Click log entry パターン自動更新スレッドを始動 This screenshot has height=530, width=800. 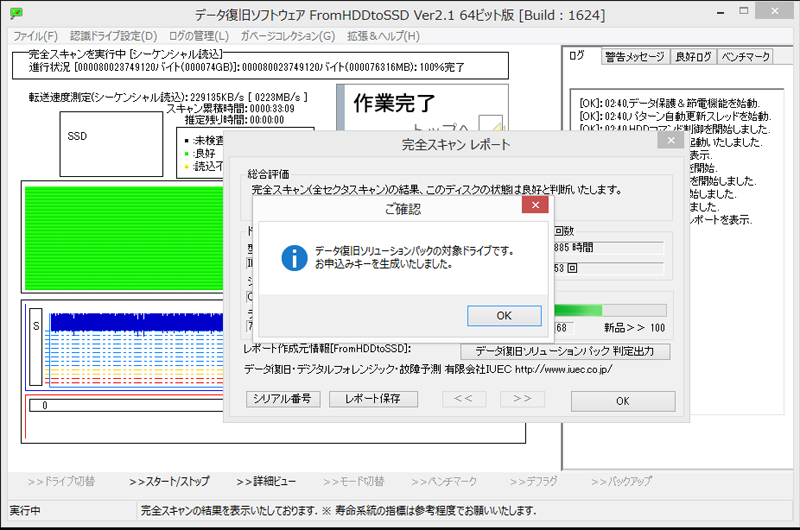coord(674,116)
